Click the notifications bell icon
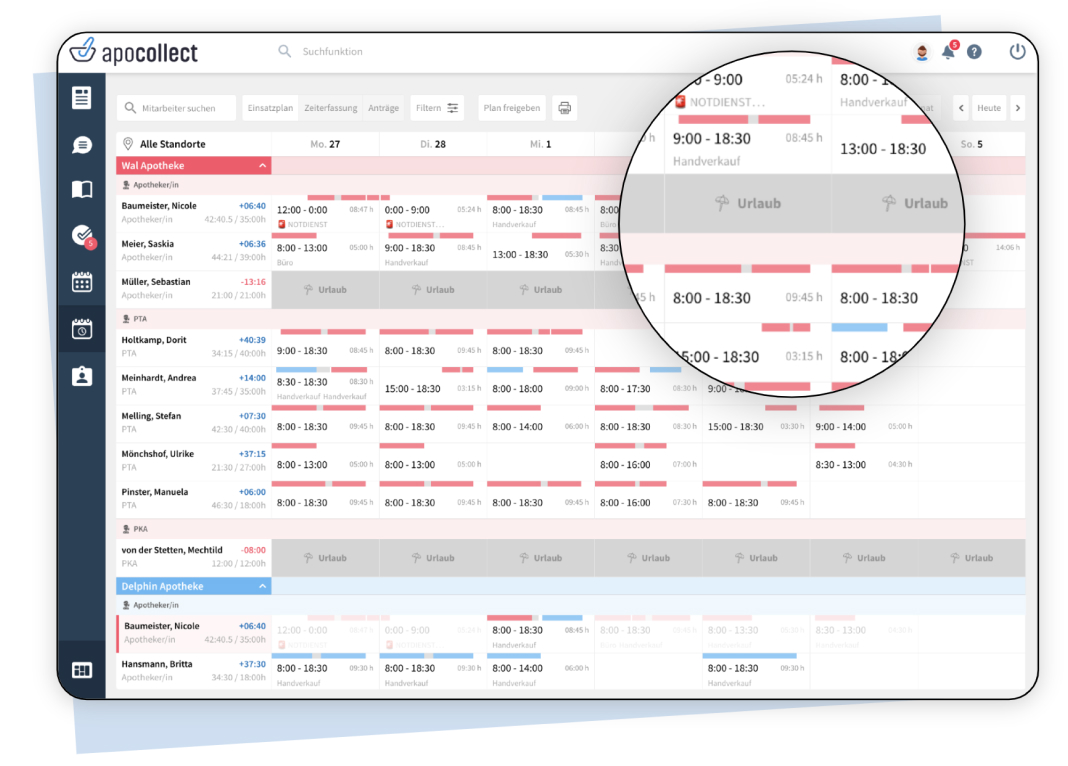Image resolution: width=1068 pixels, height=766 pixels. (x=948, y=52)
